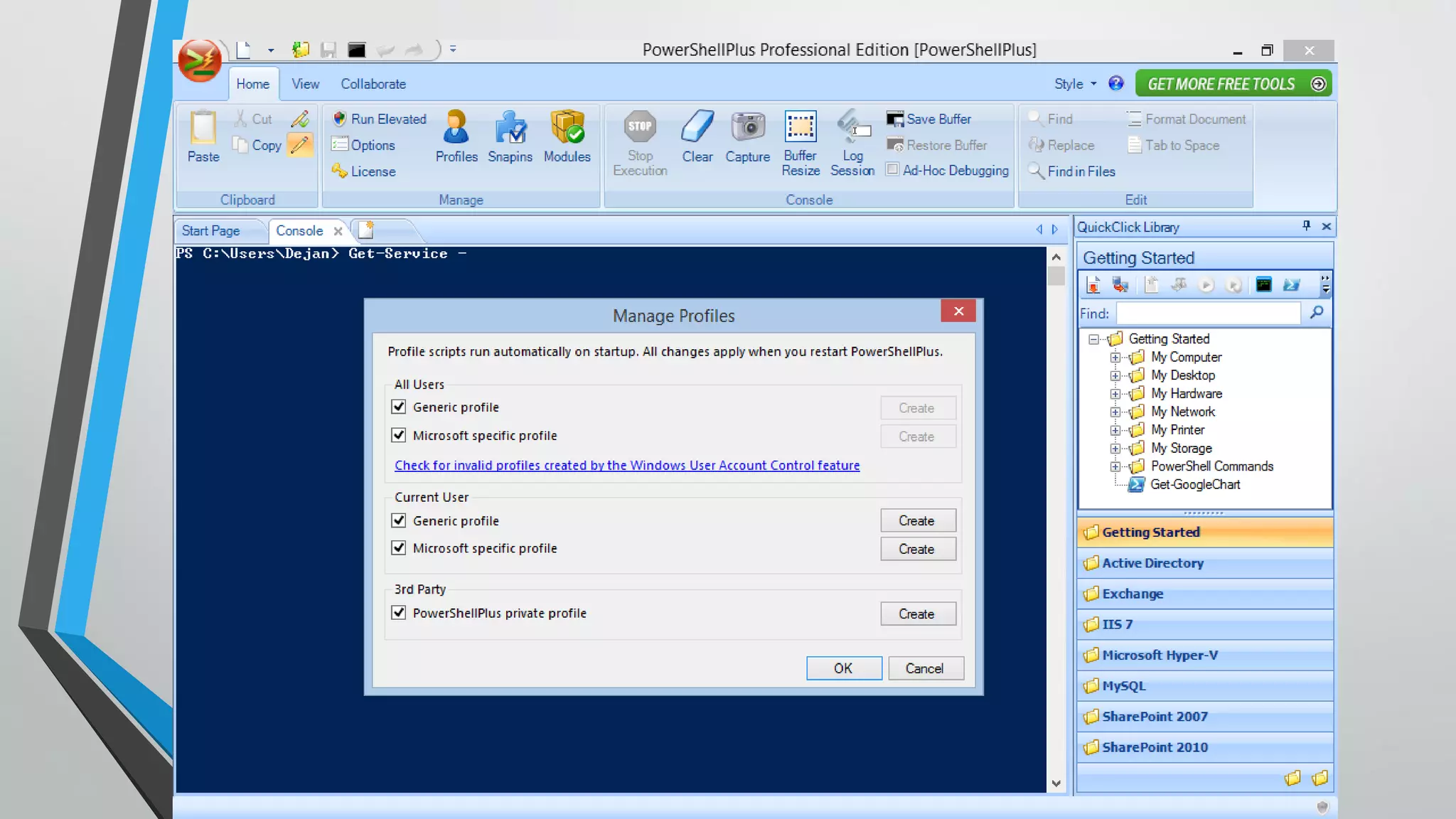
Task: Switch to the View ribbon tab
Action: (x=305, y=84)
